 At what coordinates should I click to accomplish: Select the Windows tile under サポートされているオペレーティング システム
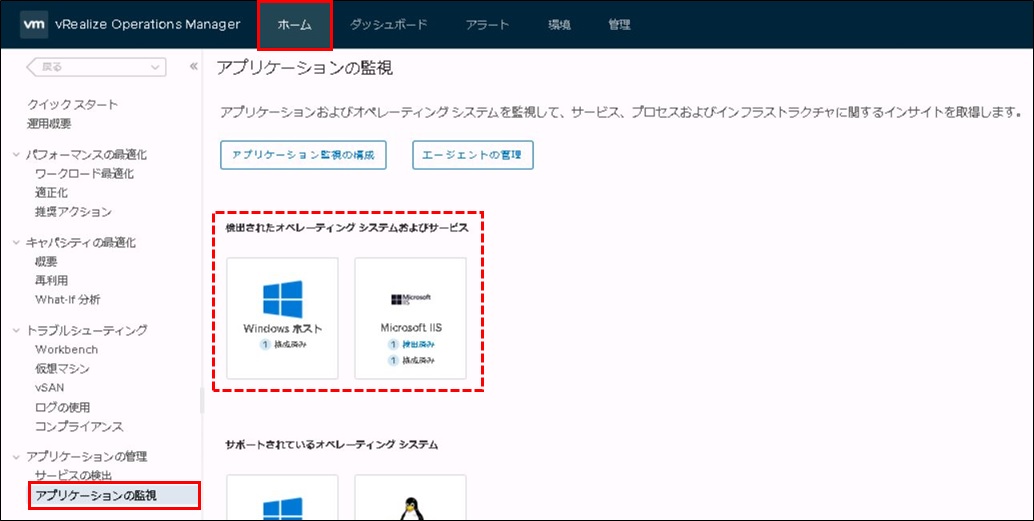coord(282,497)
